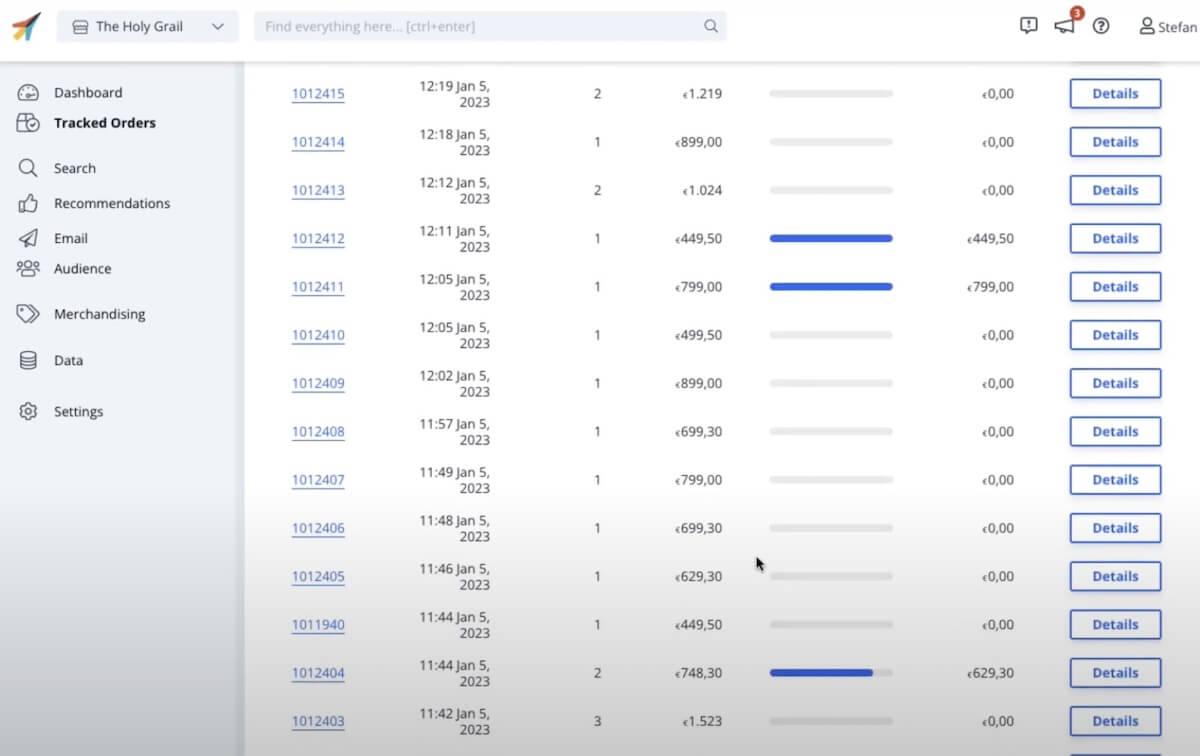1200x756 pixels.
Task: Open the Email menu item
Action: pyautogui.click(x=70, y=238)
